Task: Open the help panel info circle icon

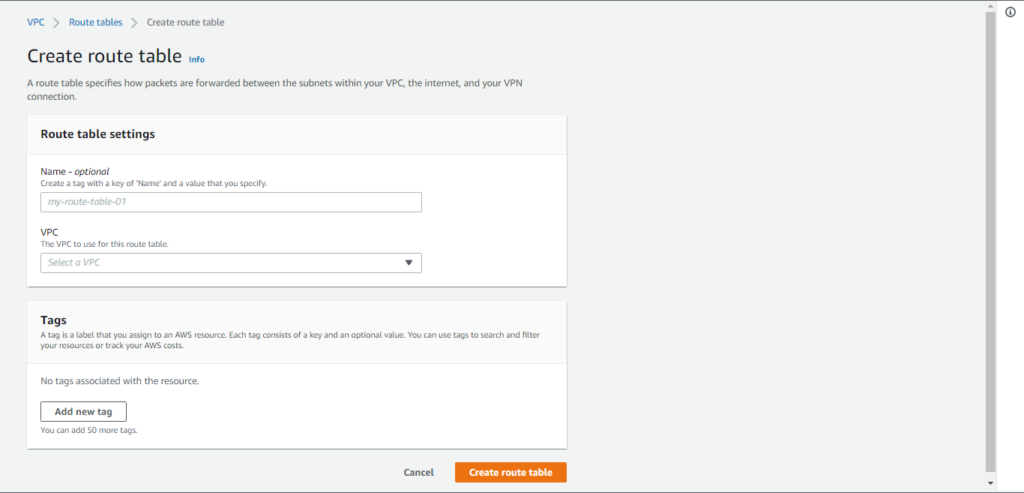Action: (x=1010, y=12)
